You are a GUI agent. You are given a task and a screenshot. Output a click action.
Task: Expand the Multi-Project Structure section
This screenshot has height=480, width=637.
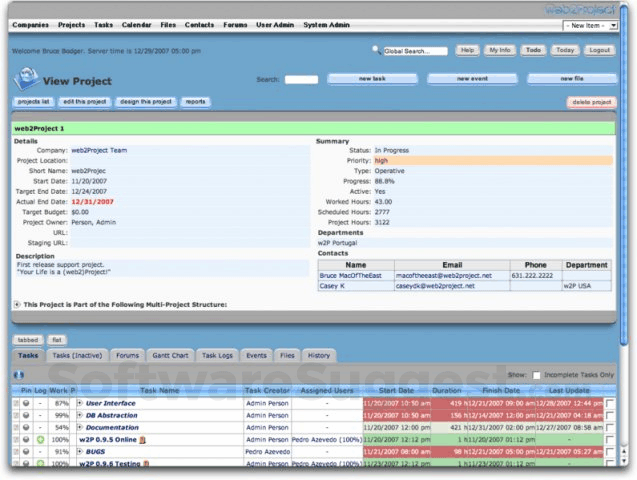coord(17,304)
